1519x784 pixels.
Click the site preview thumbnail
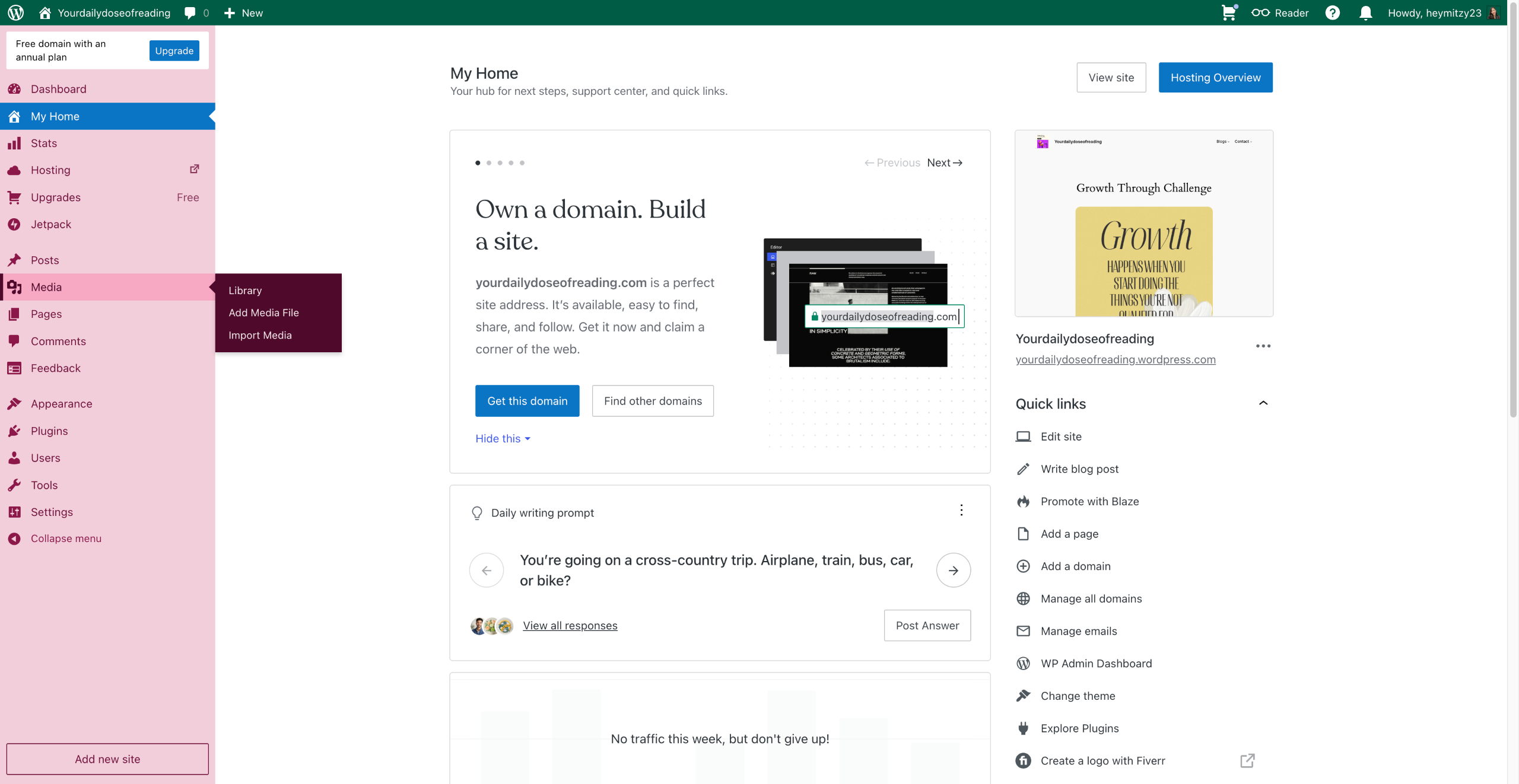pos(1143,224)
